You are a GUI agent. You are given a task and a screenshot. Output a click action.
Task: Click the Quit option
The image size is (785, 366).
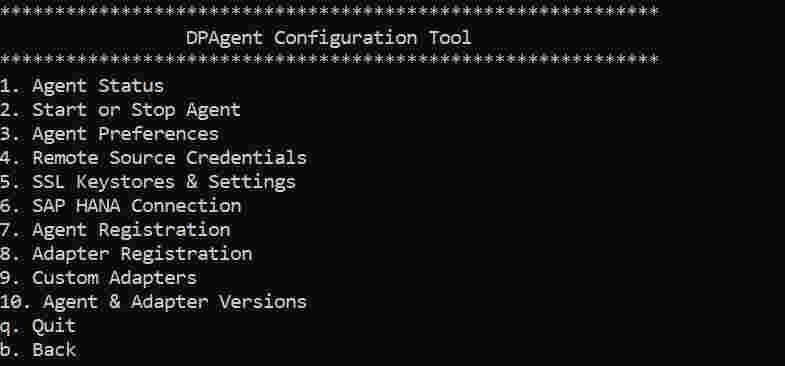38,326
